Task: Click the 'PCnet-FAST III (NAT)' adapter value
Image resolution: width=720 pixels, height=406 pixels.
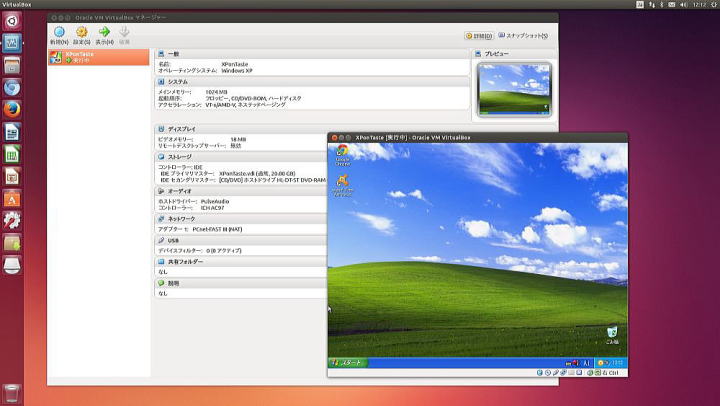Action: pos(217,229)
